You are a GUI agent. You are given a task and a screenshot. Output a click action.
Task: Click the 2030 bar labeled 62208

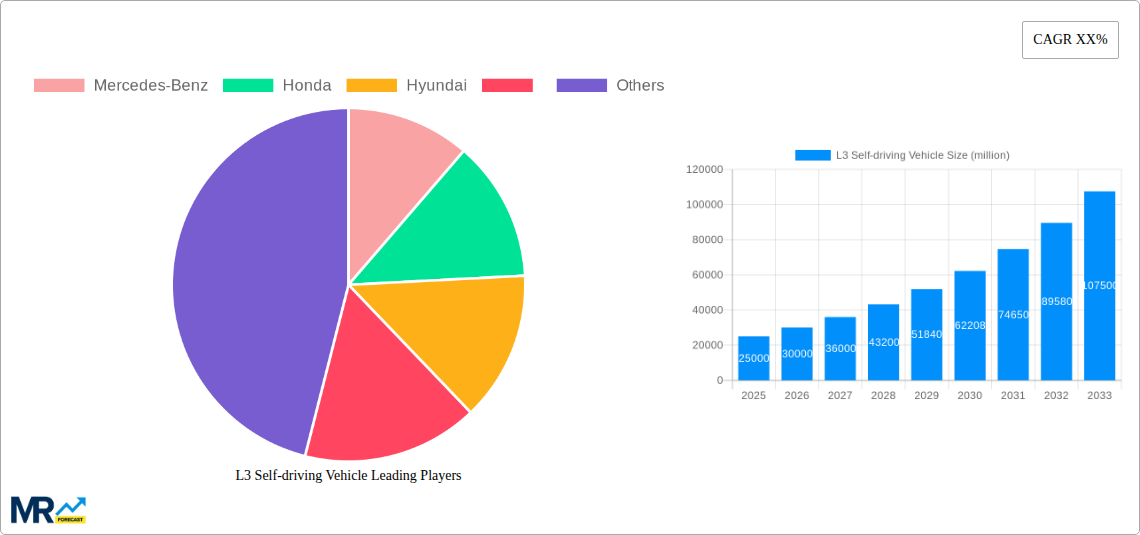[x=970, y=326]
